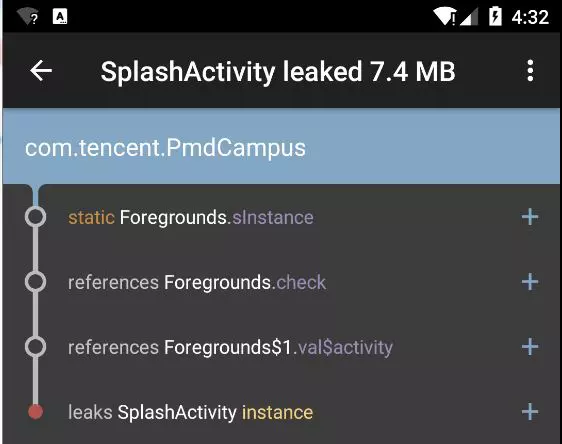This screenshot has width=562, height=444.
Task: Tap the keyboard input notification icon
Action: (x=60, y=16)
